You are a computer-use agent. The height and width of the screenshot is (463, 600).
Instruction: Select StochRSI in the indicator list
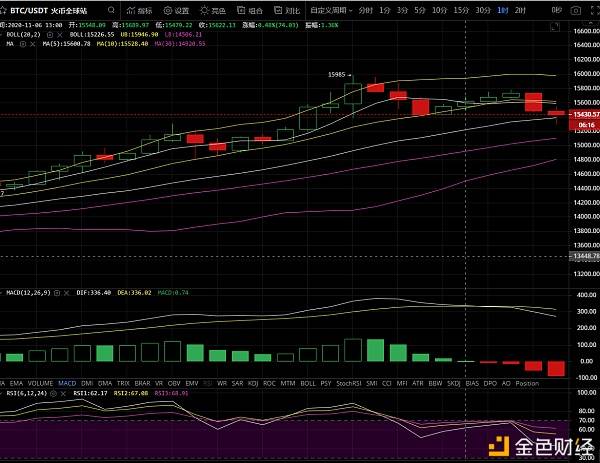coord(348,383)
